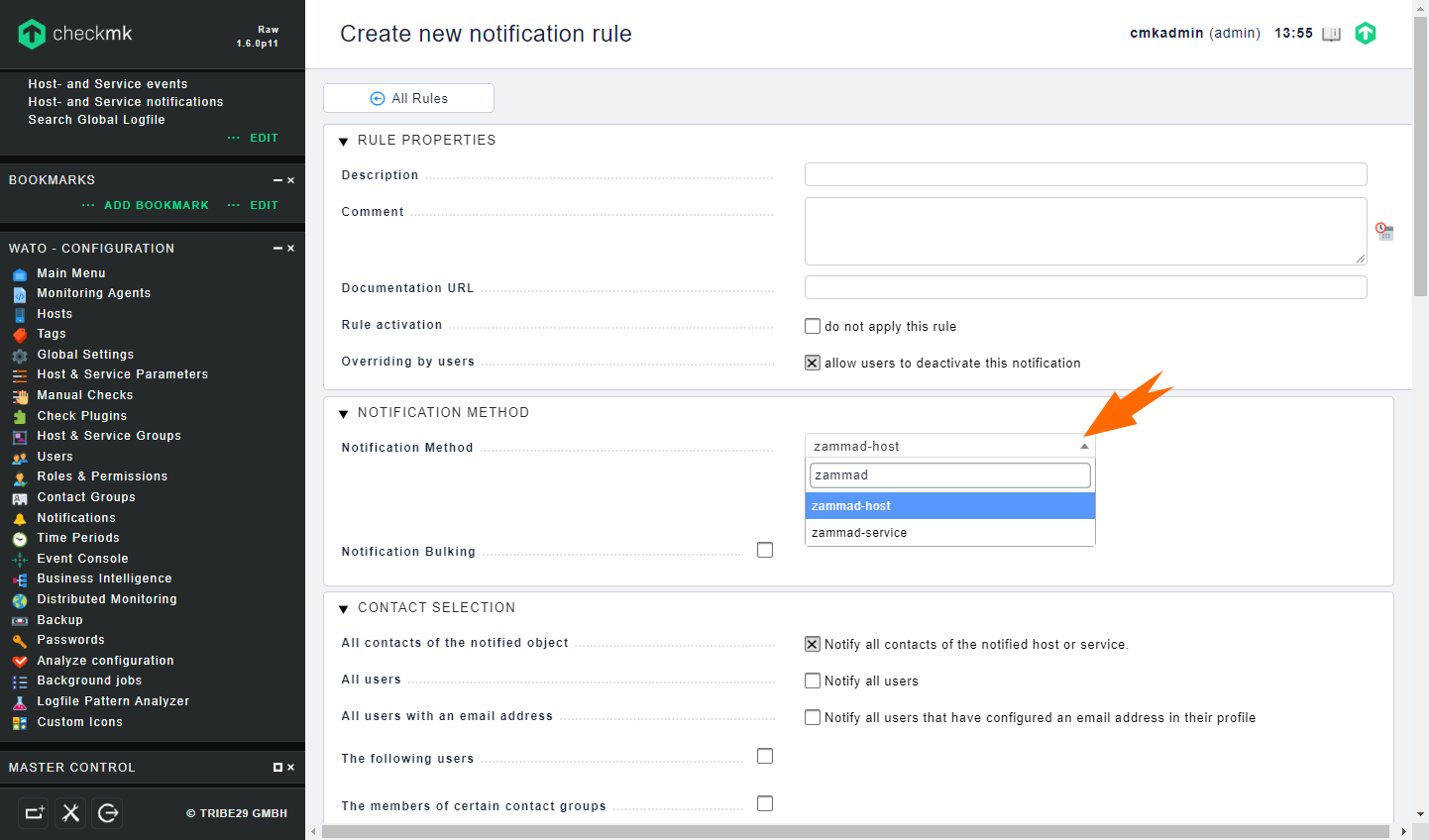The width and height of the screenshot is (1429, 840).
Task: Click the green checkmk icon top right
Action: [1366, 33]
